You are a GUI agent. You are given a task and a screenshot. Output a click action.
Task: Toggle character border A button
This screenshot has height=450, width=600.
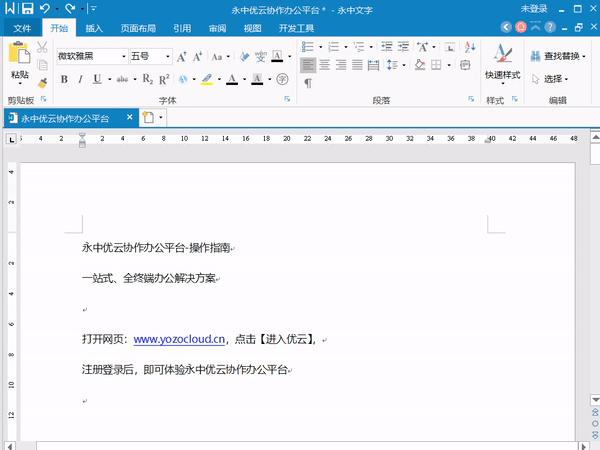pos(277,57)
